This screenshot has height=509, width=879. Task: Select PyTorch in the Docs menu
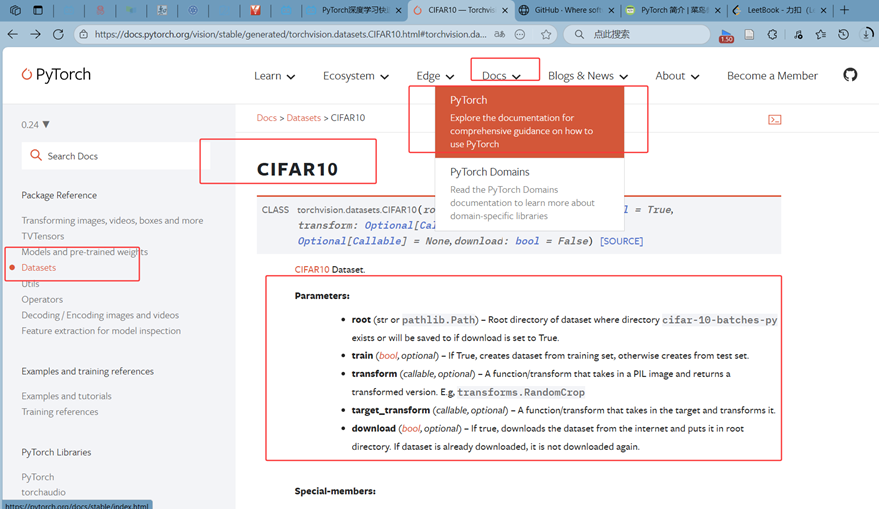529,122
